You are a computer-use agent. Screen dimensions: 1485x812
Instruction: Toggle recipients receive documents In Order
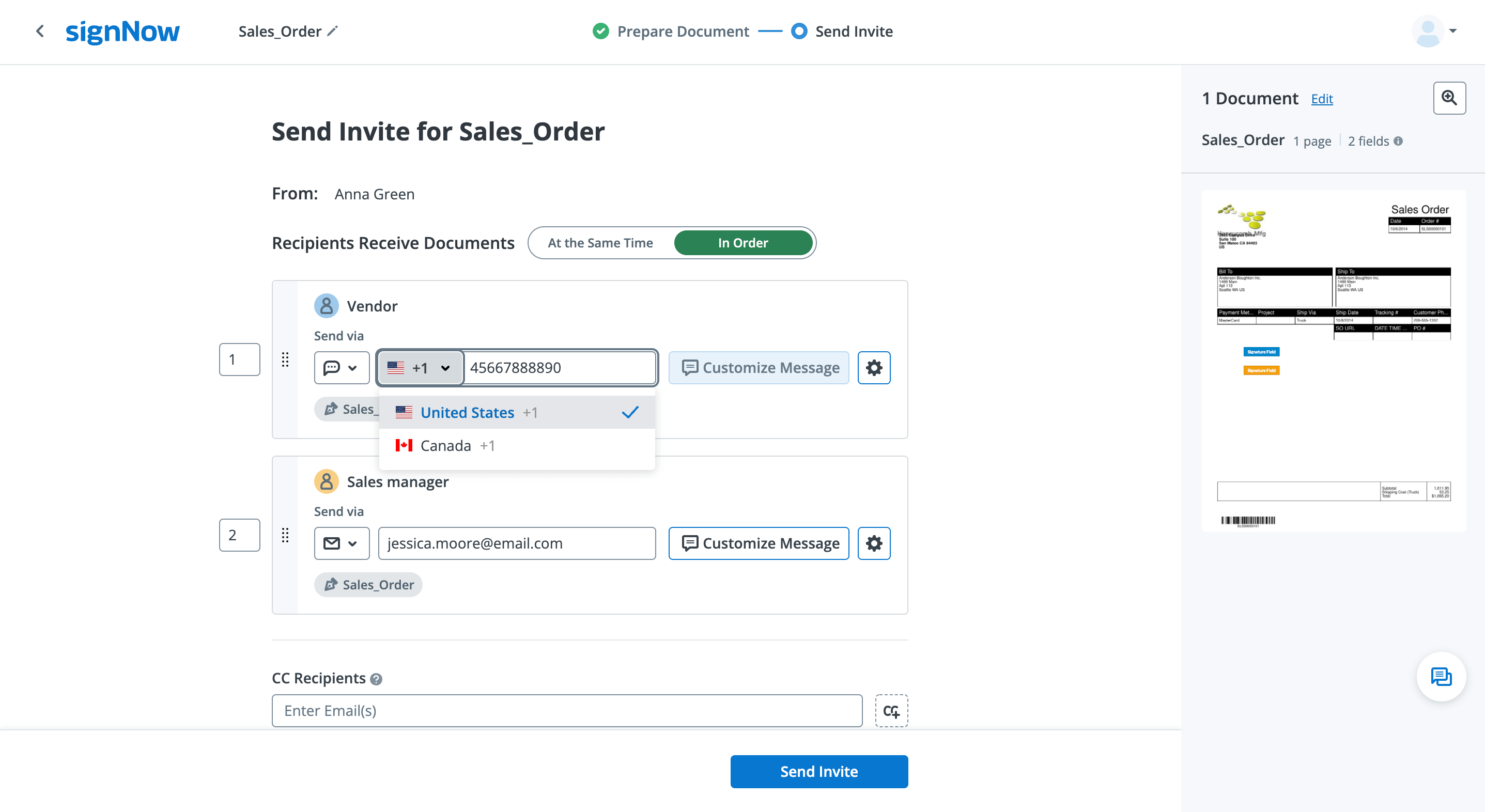[x=743, y=242]
